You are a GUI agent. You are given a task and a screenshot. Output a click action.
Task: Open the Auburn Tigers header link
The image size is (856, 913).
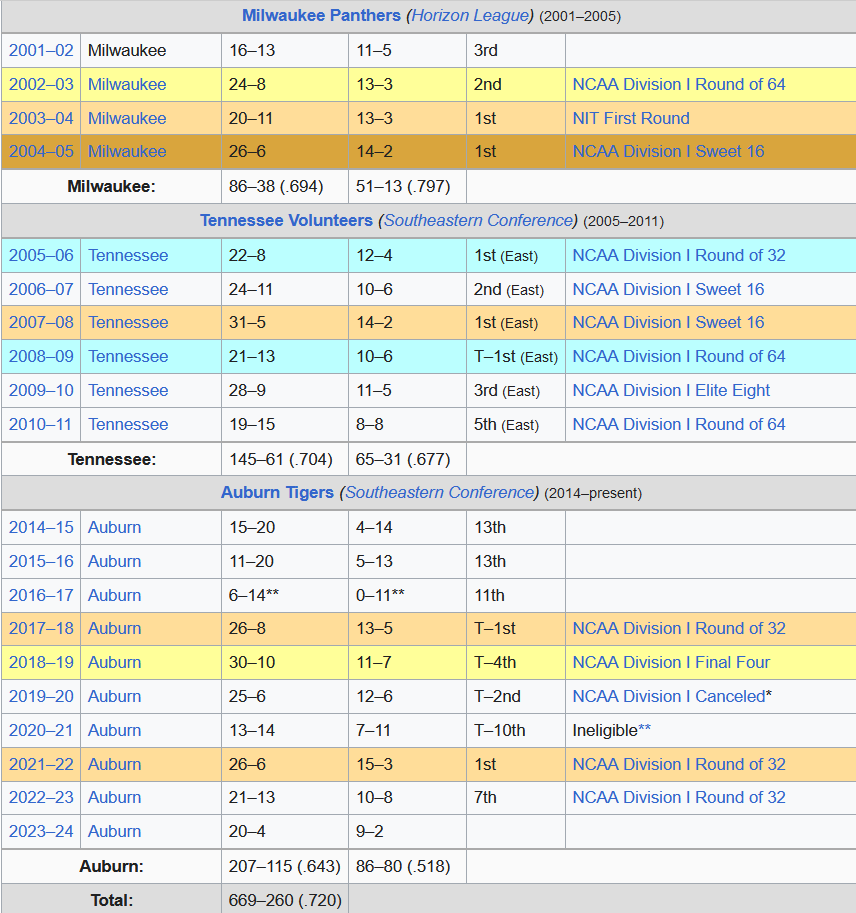[277, 493]
